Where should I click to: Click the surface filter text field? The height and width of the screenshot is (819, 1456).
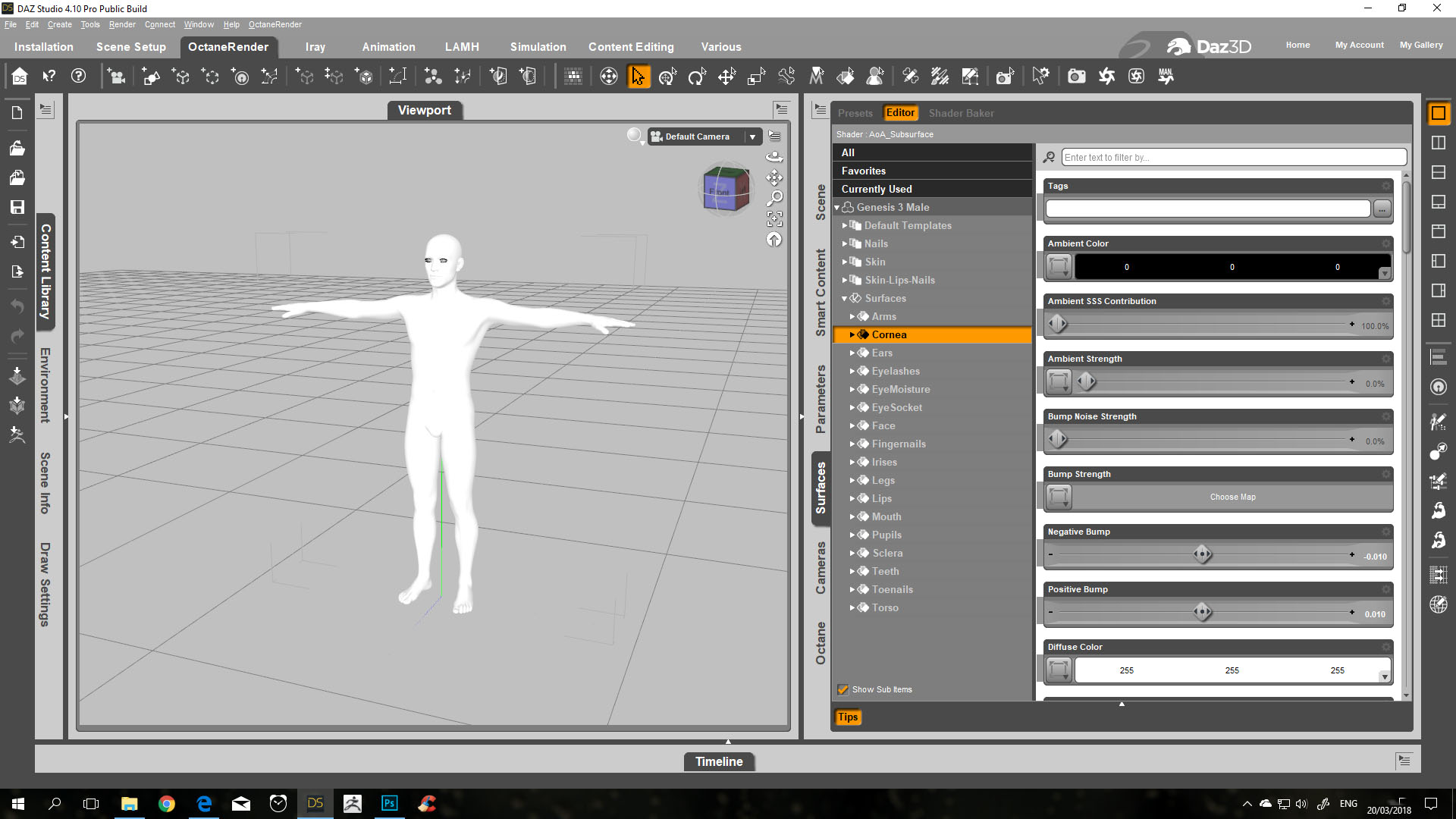1233,158
